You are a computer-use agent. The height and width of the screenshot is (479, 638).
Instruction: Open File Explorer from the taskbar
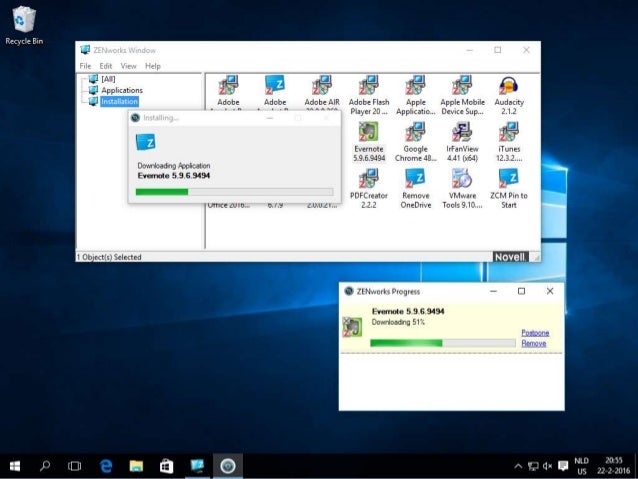point(136,466)
